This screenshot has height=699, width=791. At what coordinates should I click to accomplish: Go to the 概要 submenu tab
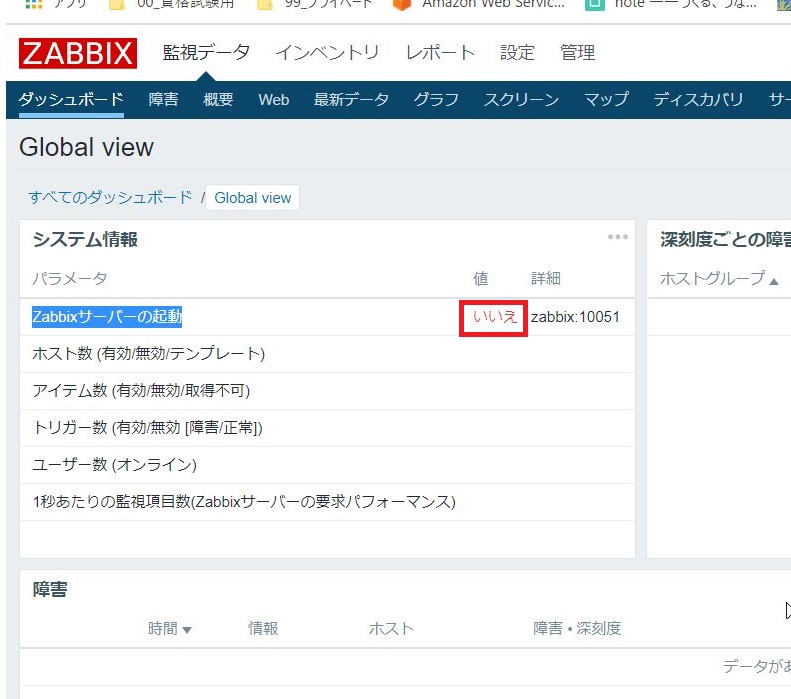tap(218, 99)
